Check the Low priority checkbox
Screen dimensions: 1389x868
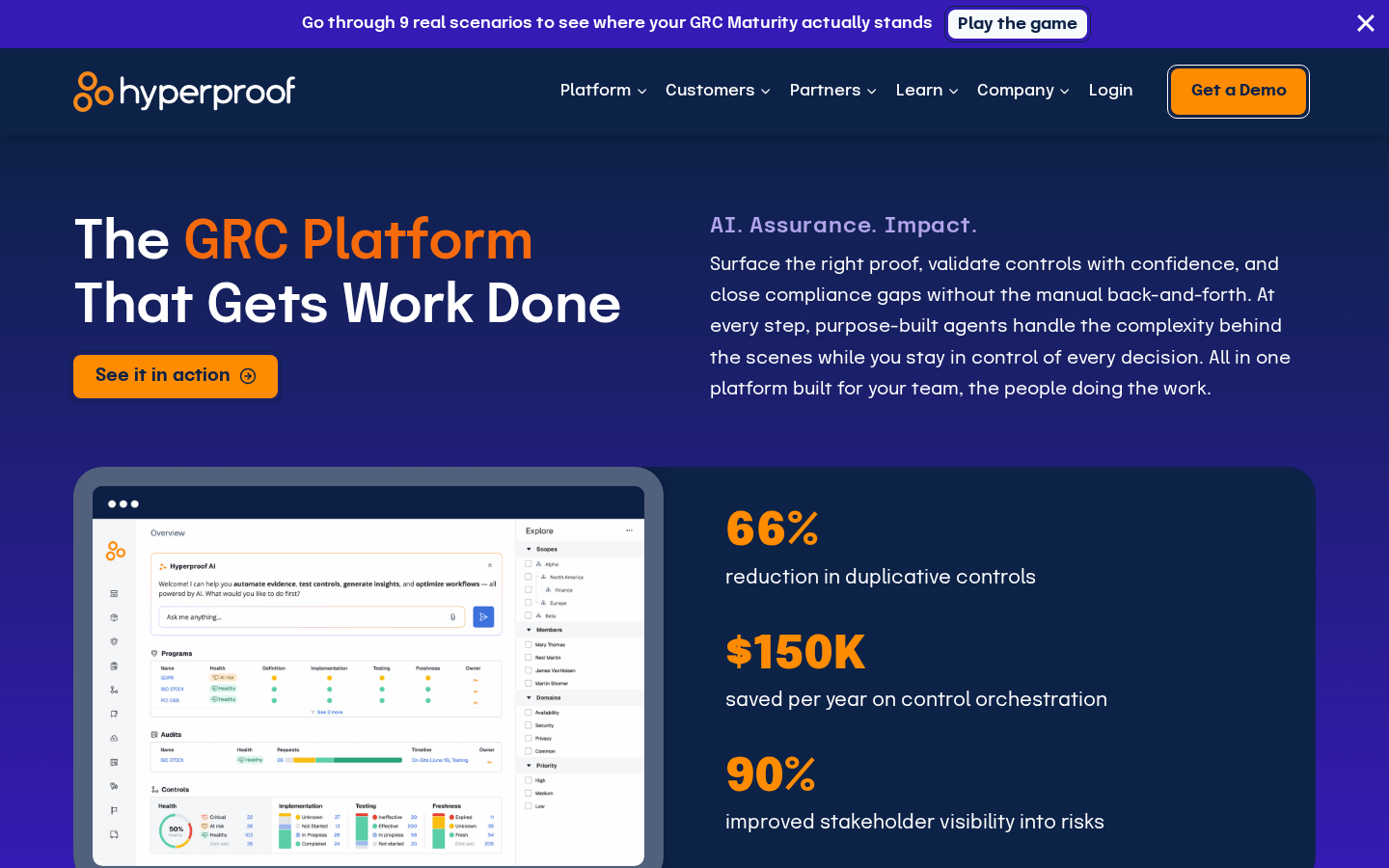[x=529, y=805]
